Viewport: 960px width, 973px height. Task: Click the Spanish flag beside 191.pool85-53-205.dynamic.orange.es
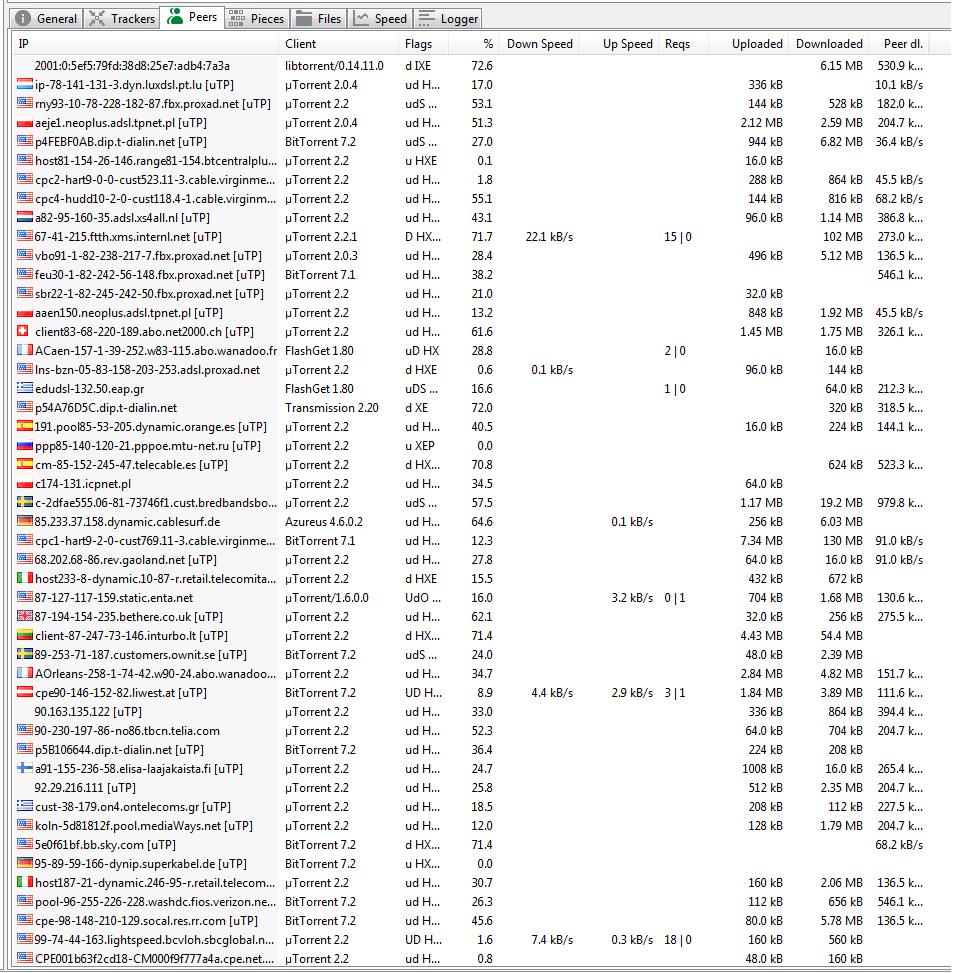point(25,426)
